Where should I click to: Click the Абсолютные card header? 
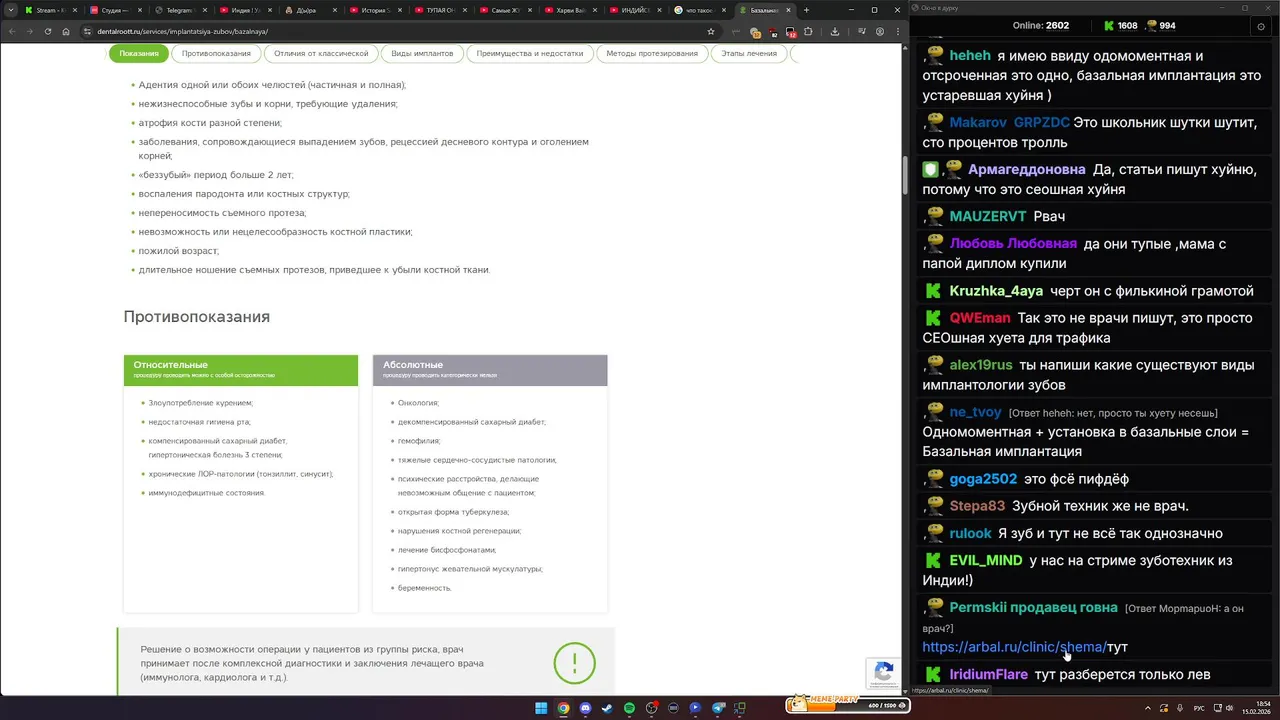[490, 369]
